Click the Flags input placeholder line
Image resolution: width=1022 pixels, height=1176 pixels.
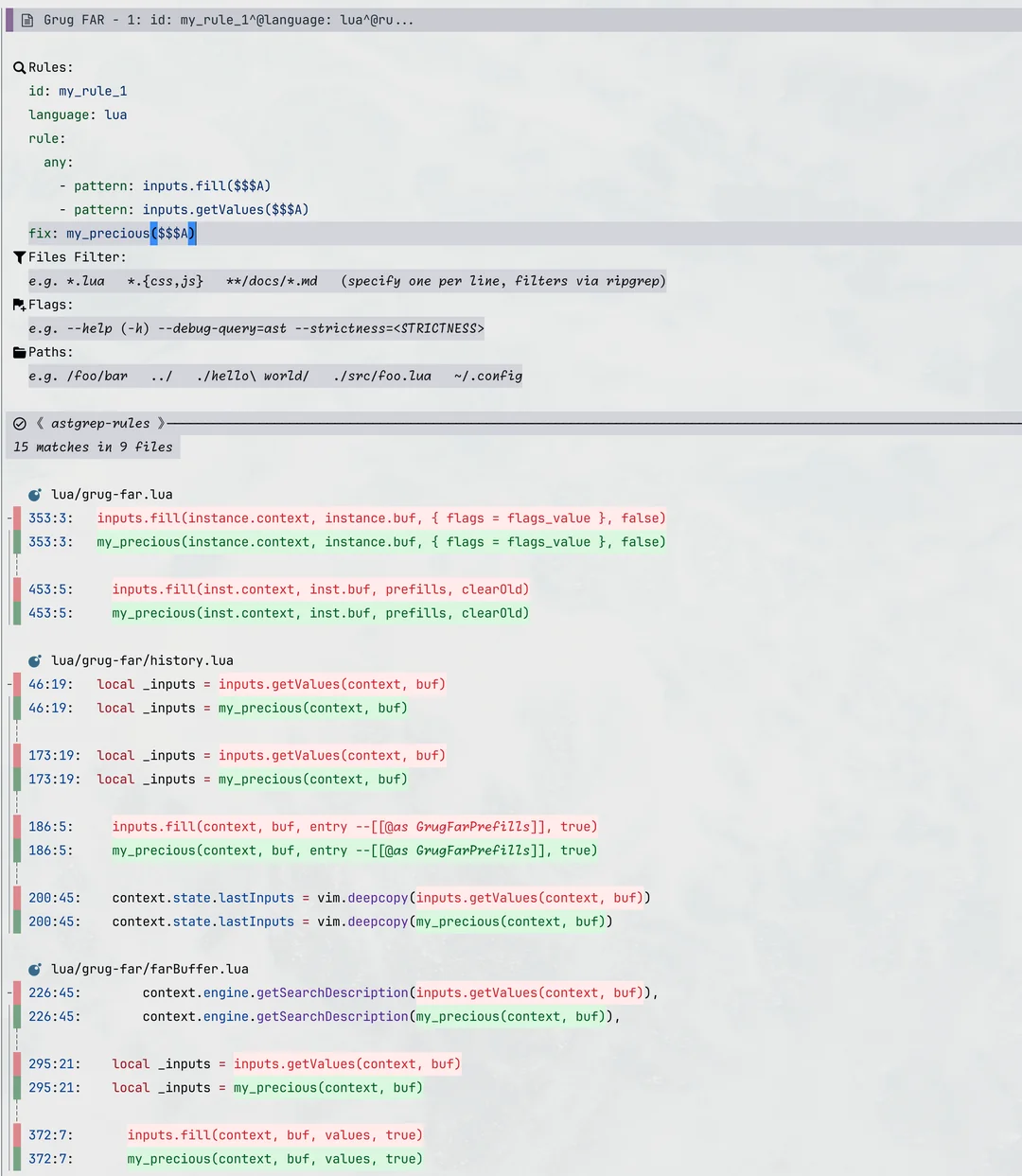click(255, 328)
